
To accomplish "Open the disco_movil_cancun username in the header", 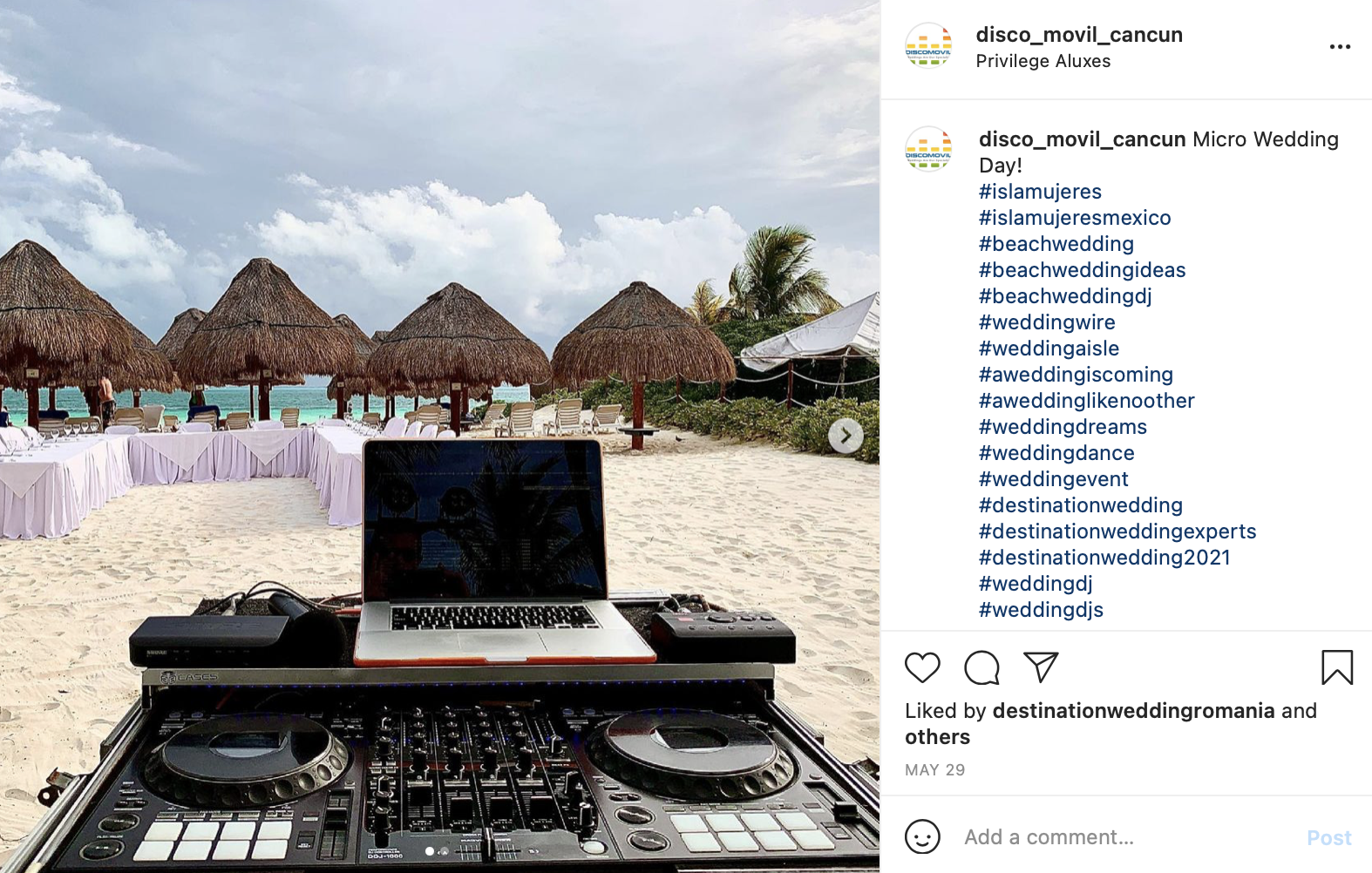I will coord(1079,35).
